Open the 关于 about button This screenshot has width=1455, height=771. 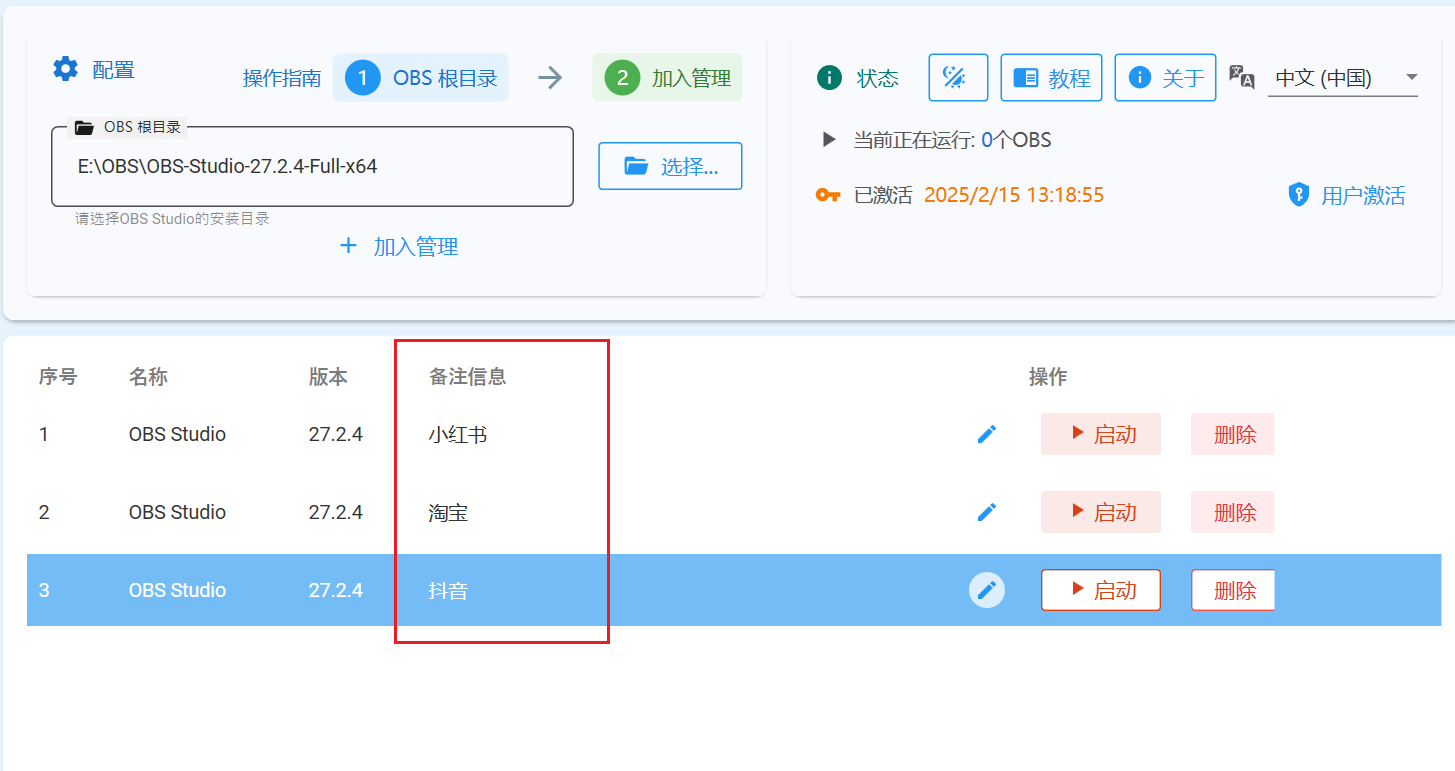[1165, 78]
